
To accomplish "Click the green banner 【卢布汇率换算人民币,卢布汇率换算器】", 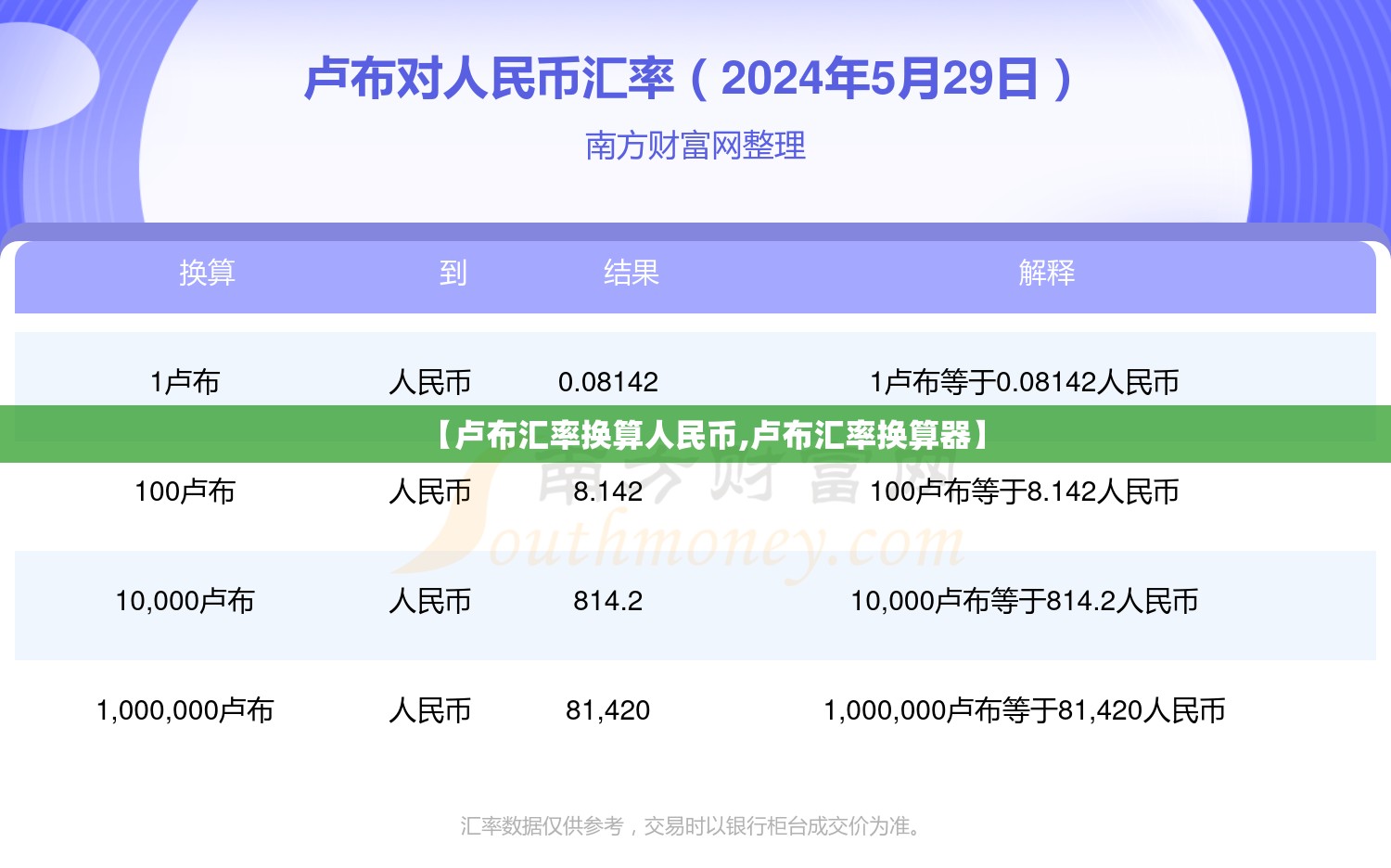I will pyautogui.click(x=695, y=434).
